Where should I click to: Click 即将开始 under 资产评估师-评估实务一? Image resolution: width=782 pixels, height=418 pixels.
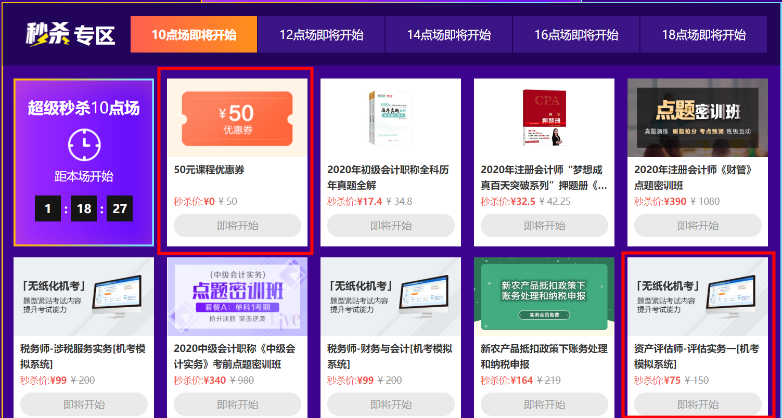(698, 404)
